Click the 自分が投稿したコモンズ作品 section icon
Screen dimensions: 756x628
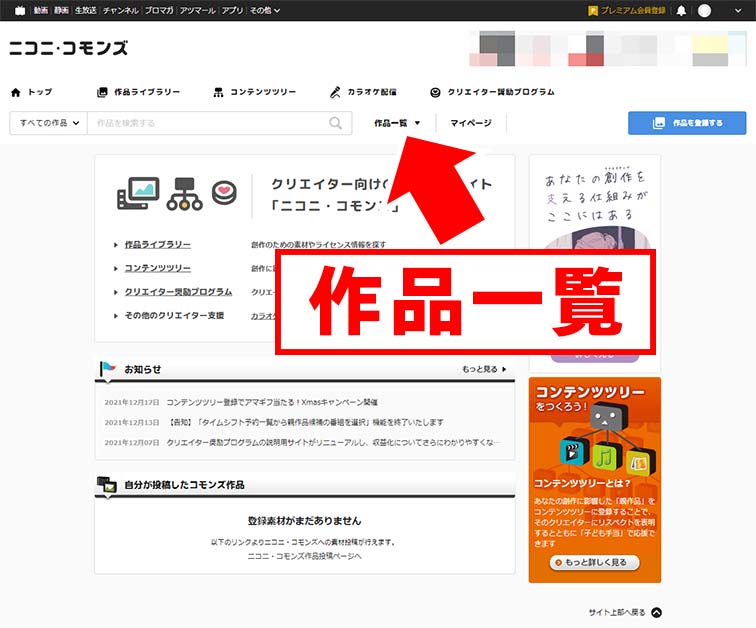pyautogui.click(x=107, y=484)
